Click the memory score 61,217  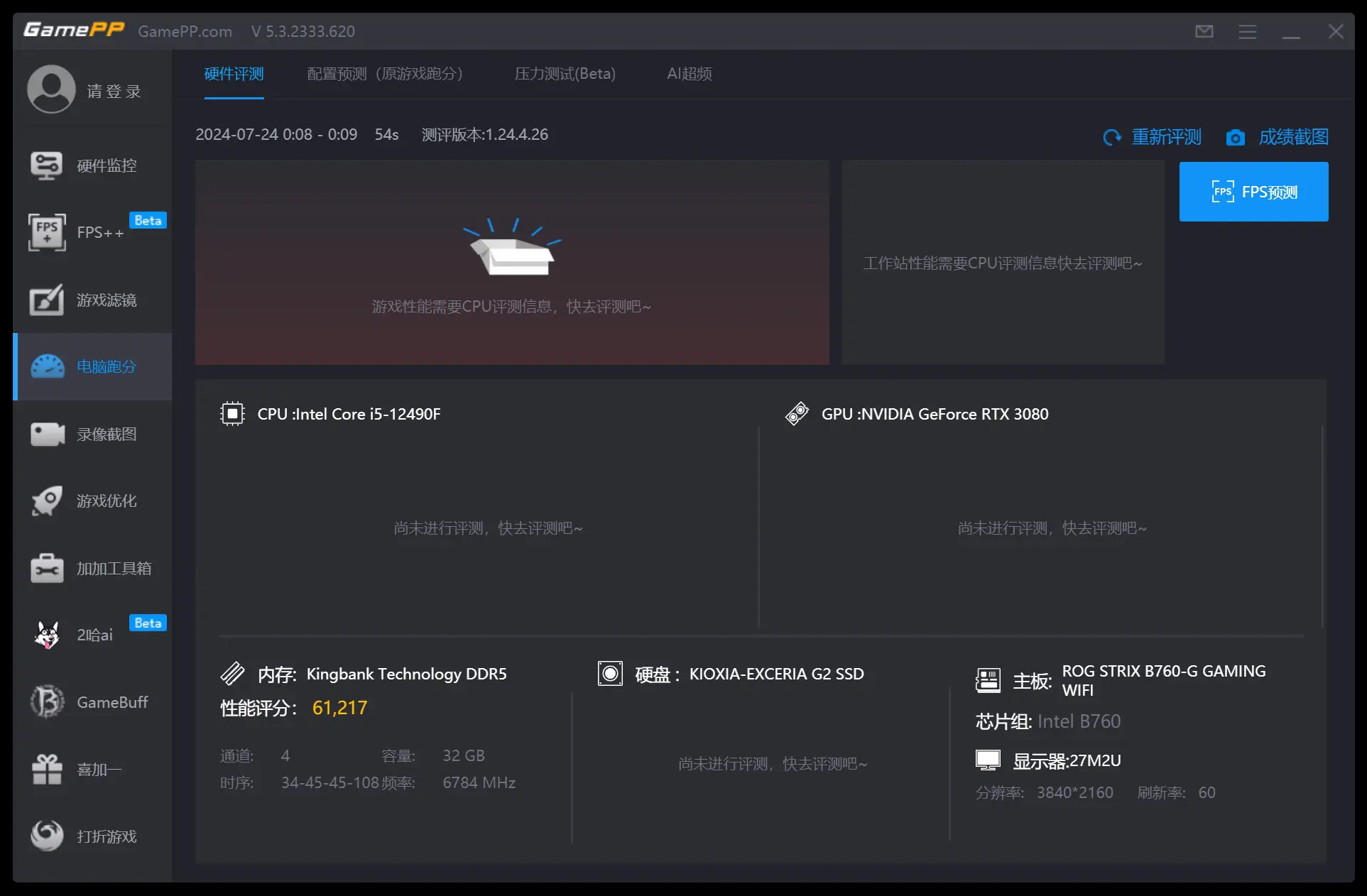click(x=340, y=708)
